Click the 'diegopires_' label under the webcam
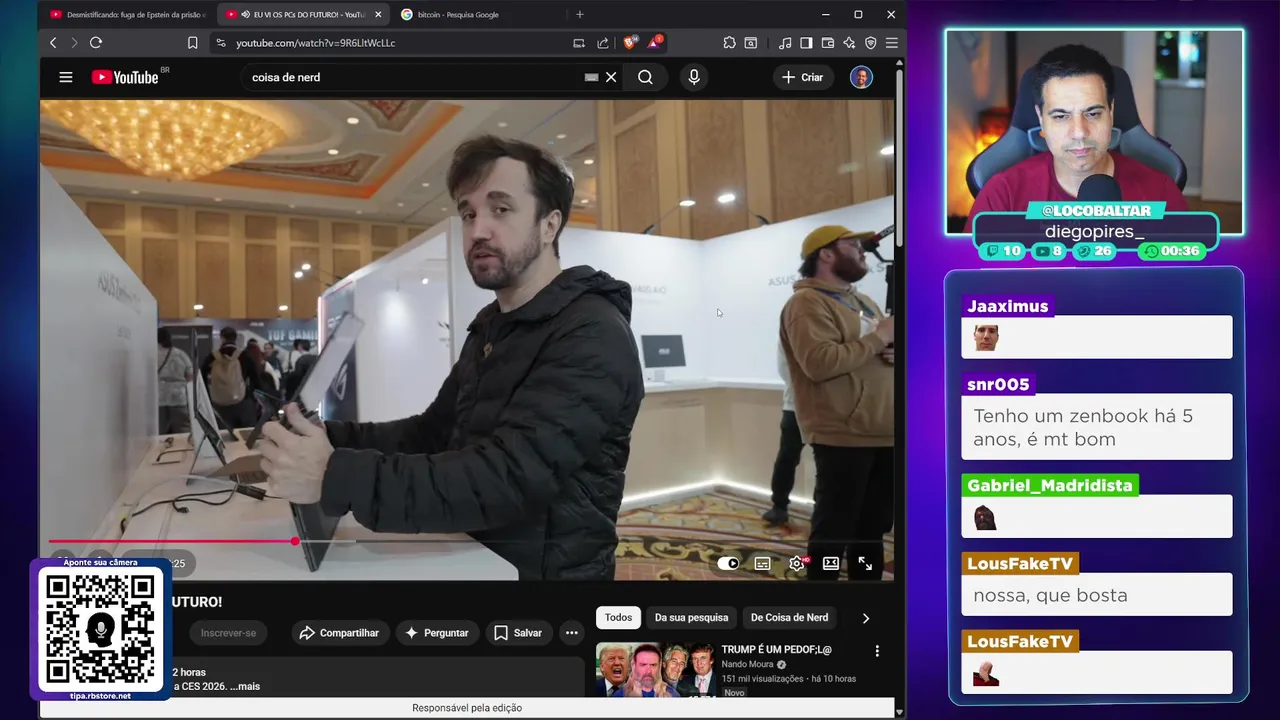Viewport: 1280px width, 720px height. click(x=1094, y=231)
